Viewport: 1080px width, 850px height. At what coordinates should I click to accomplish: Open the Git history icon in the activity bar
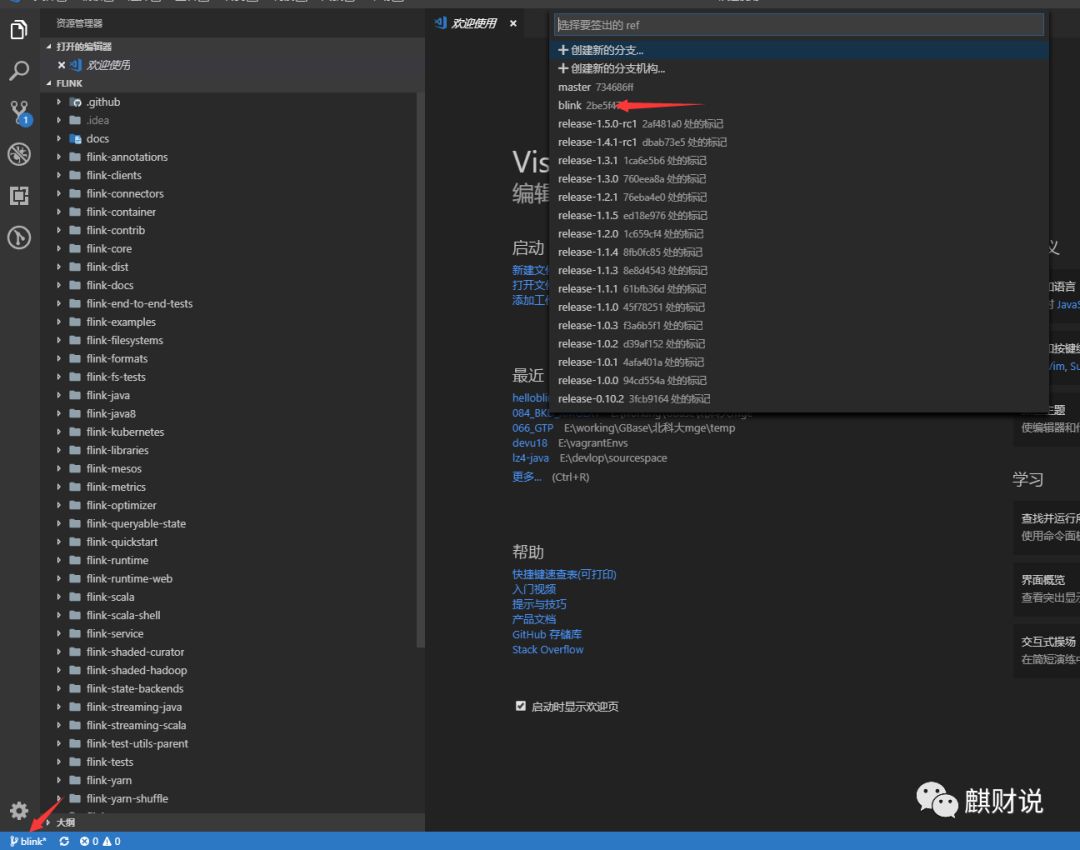[19, 238]
